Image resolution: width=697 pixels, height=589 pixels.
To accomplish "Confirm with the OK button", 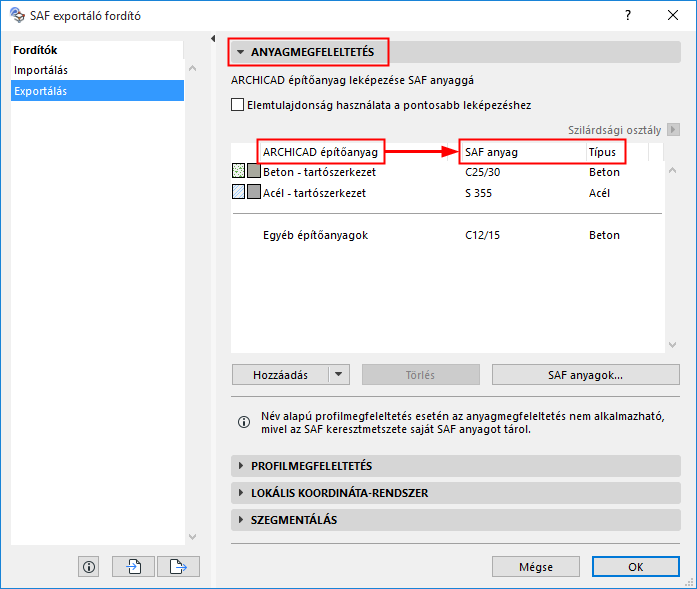I will point(636,567).
